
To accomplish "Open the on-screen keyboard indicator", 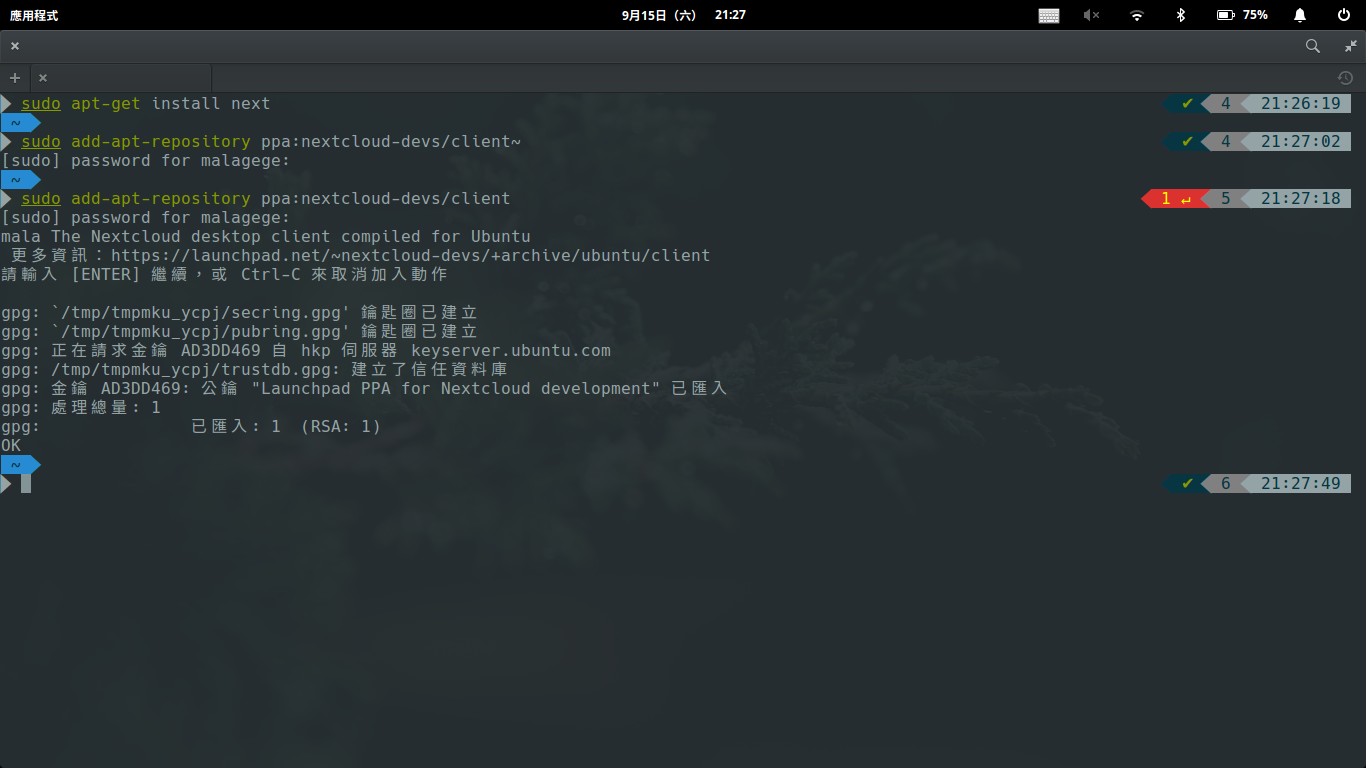I will click(x=1049, y=15).
